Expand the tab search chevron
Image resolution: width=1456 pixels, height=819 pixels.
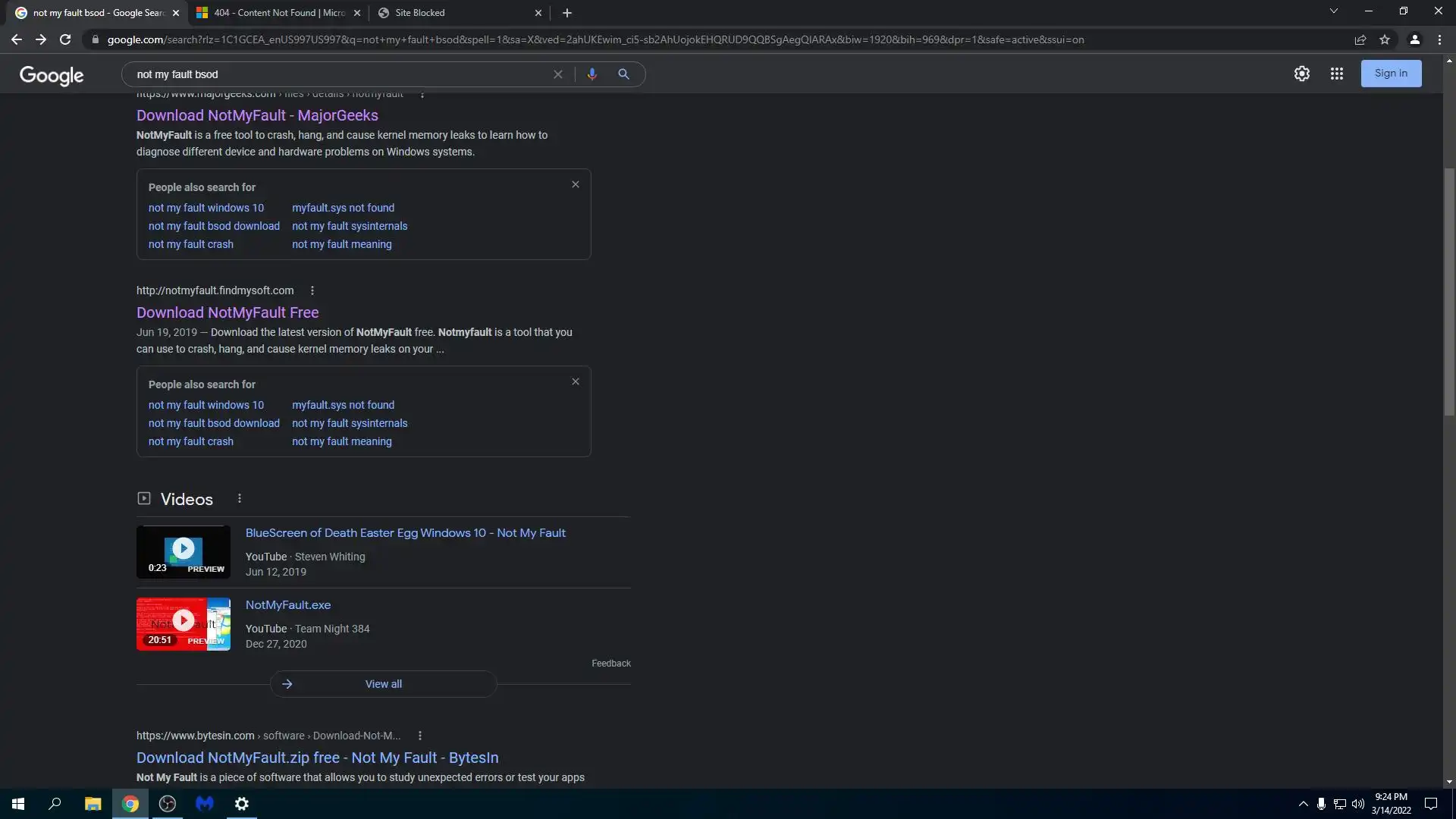pyautogui.click(x=1334, y=11)
